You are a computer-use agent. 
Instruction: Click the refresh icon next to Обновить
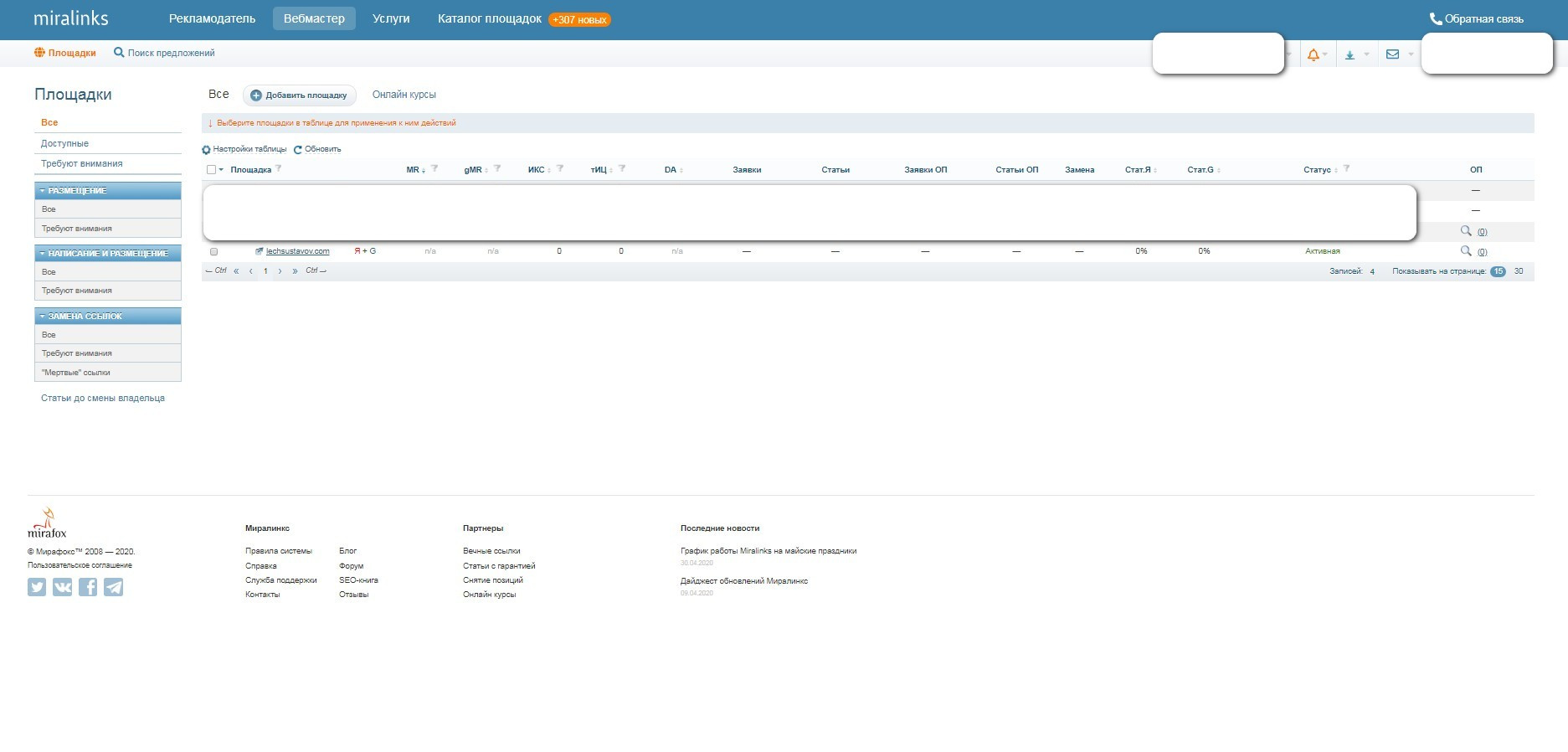pos(297,150)
